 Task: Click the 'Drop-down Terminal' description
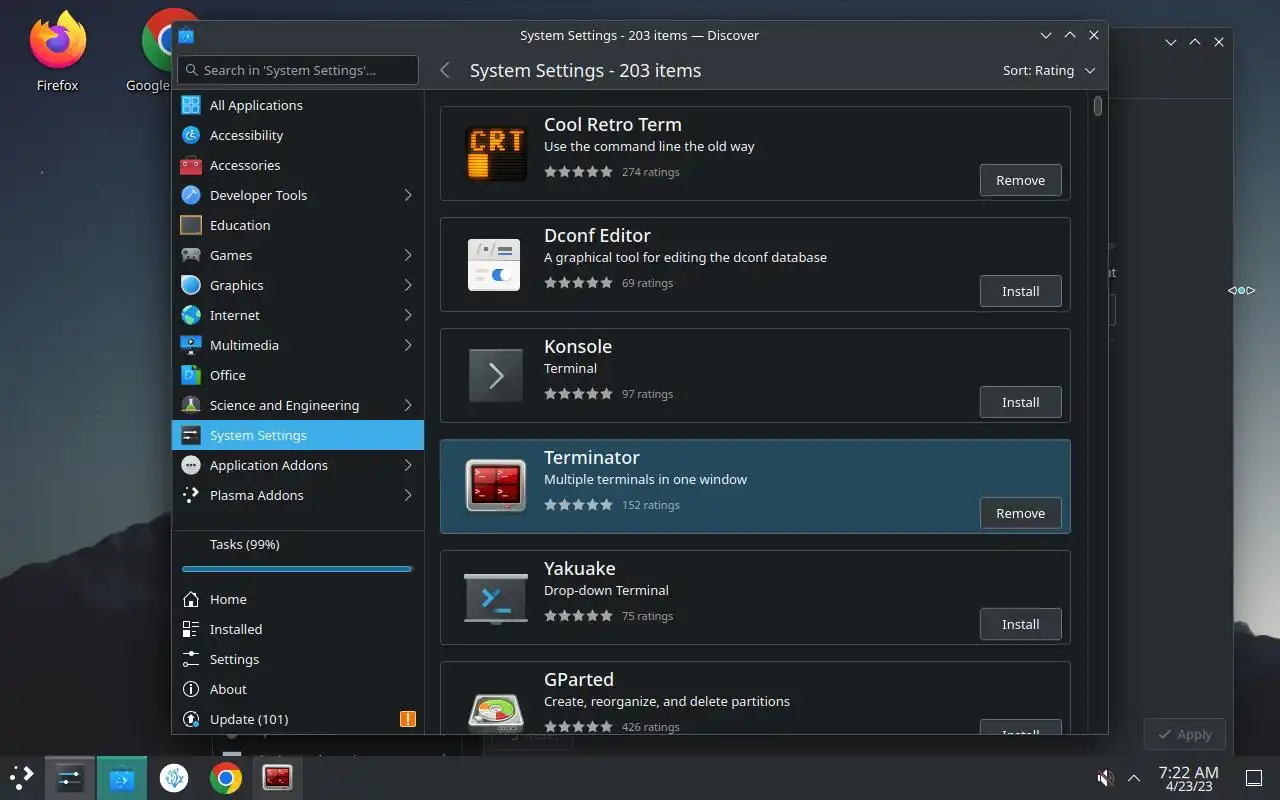point(606,590)
